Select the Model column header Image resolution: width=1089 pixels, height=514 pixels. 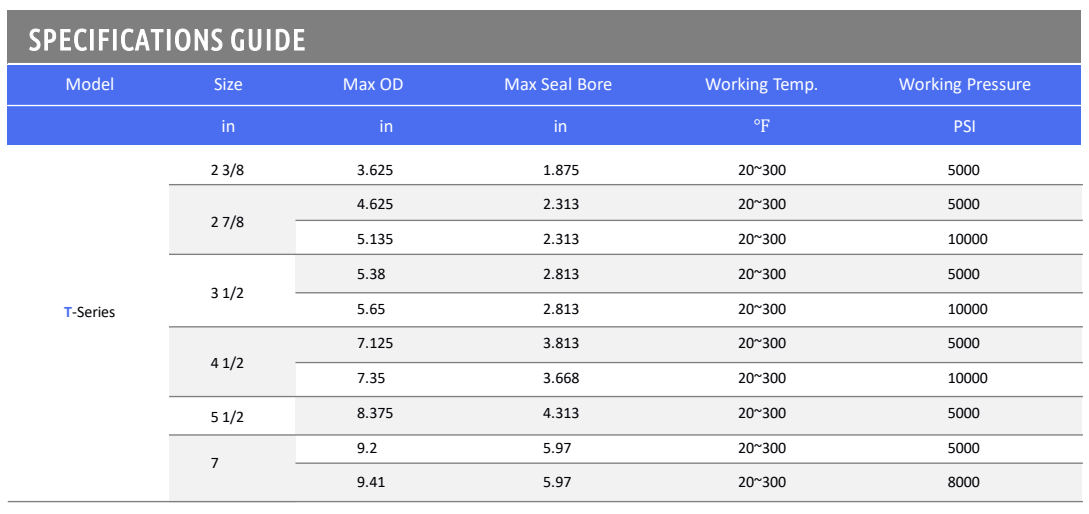point(90,85)
